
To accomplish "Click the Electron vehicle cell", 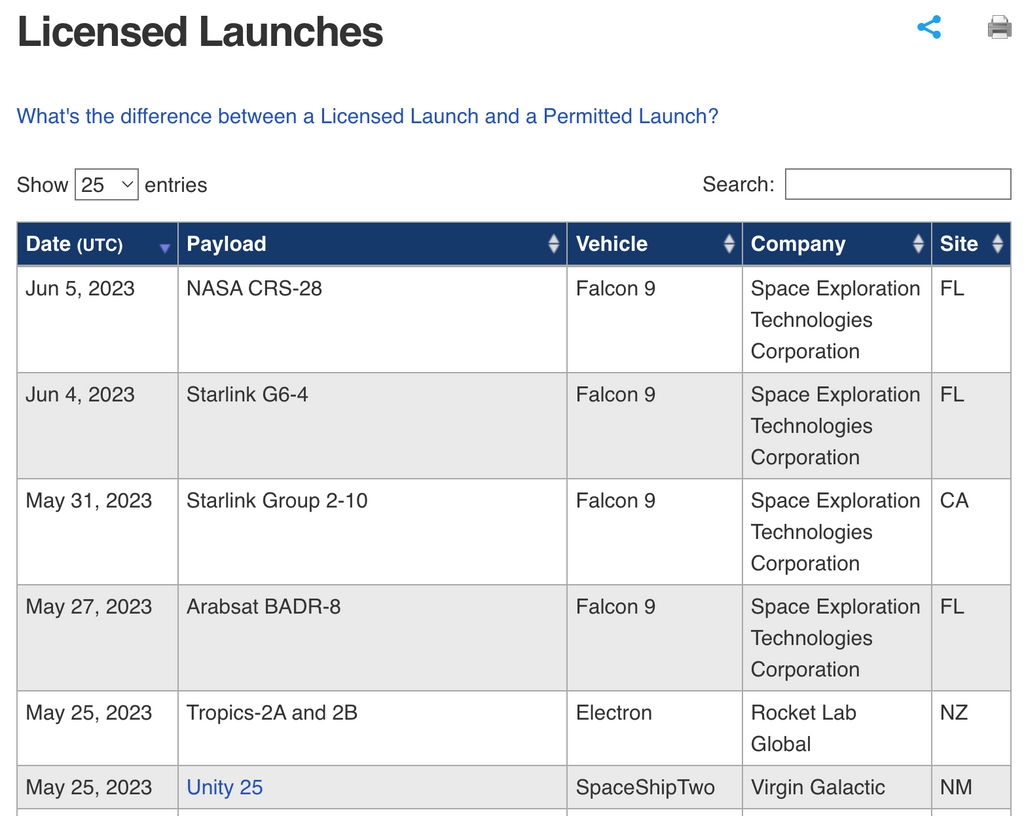I will 654,729.
